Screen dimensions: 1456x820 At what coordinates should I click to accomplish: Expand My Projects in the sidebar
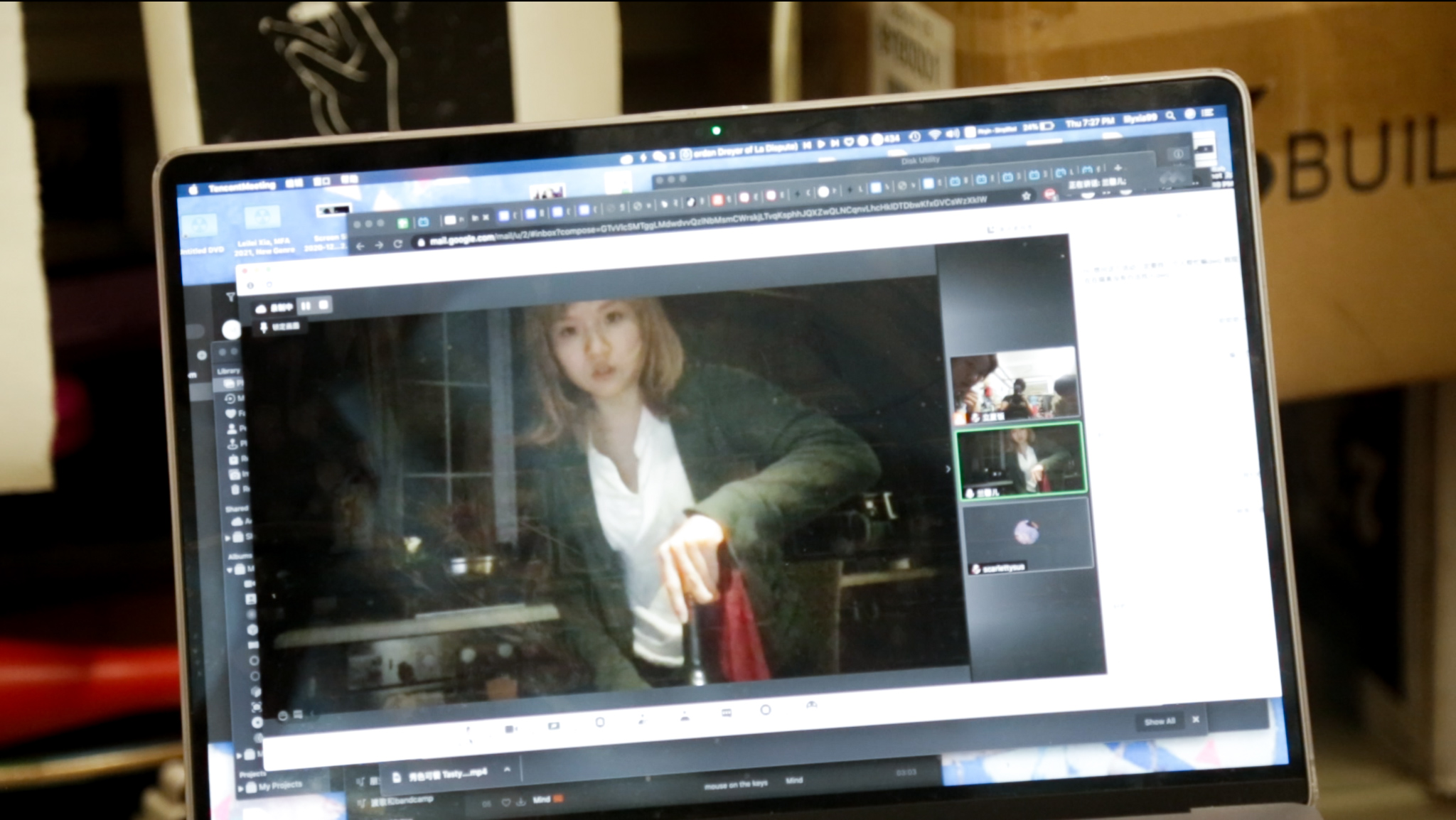240,788
